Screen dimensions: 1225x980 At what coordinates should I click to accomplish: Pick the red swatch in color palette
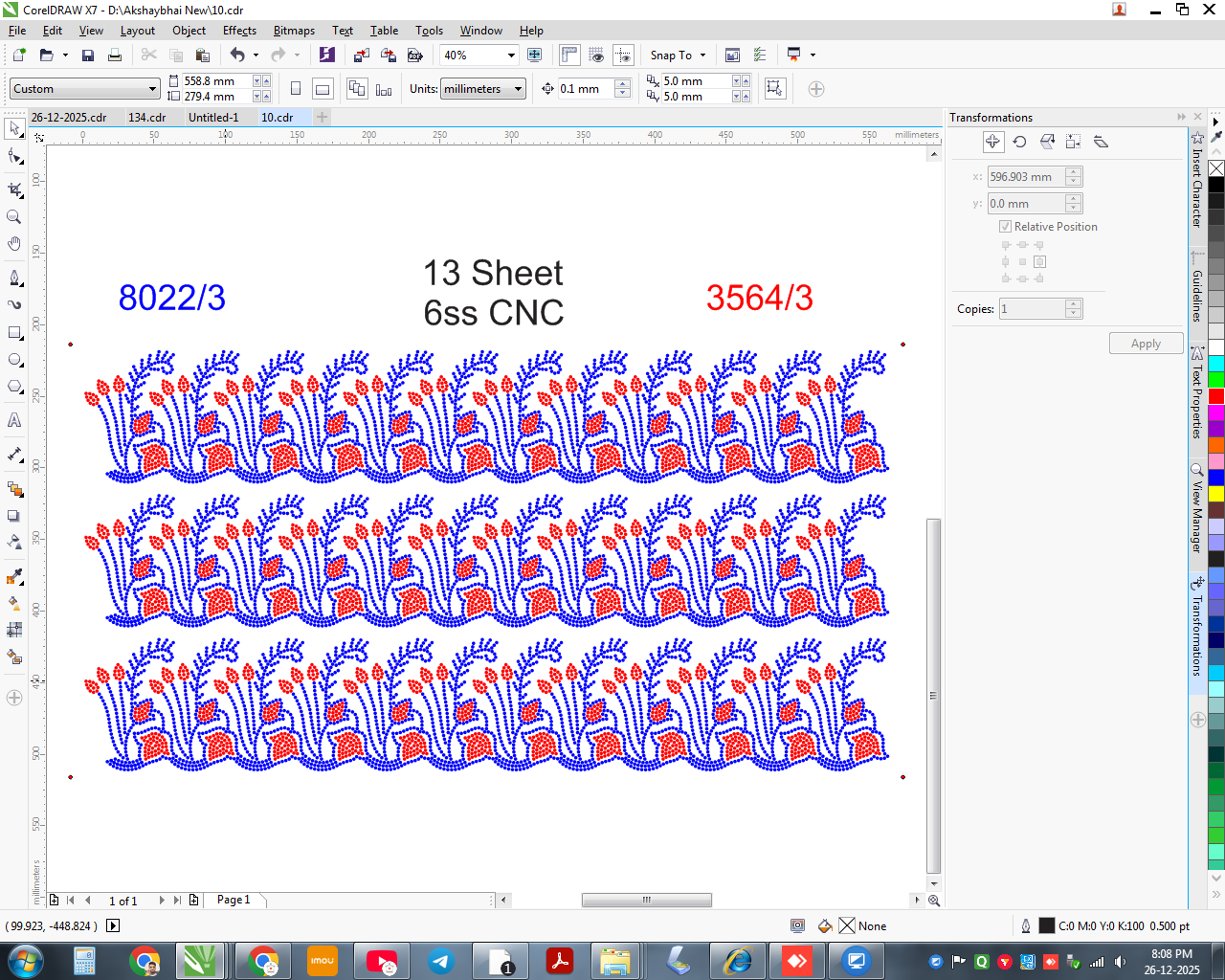1216,396
